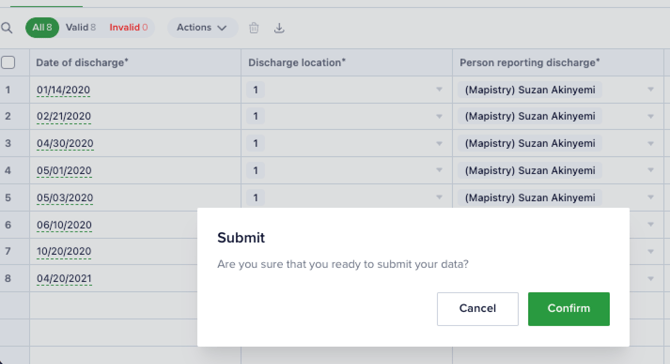Image resolution: width=670 pixels, height=364 pixels.
Task: Click the Discharge location column header
Action: coord(347,62)
